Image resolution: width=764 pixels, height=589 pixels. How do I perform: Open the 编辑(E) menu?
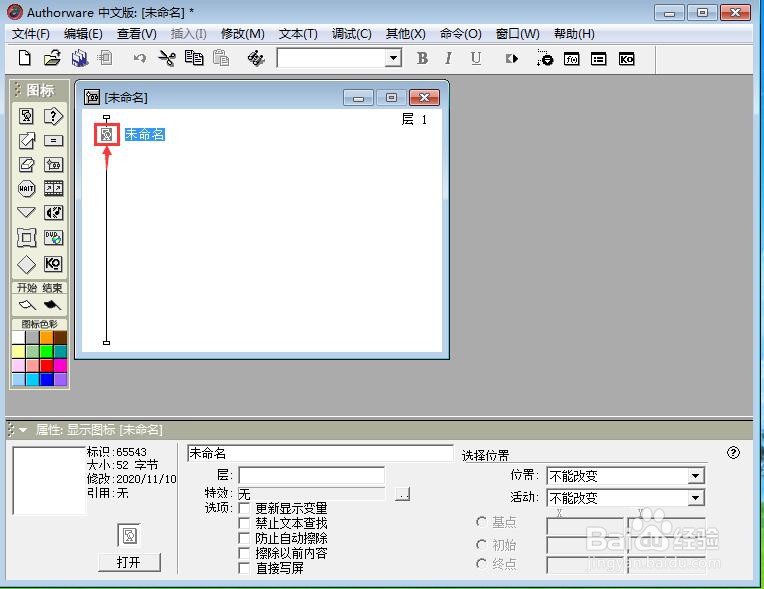pyautogui.click(x=83, y=34)
